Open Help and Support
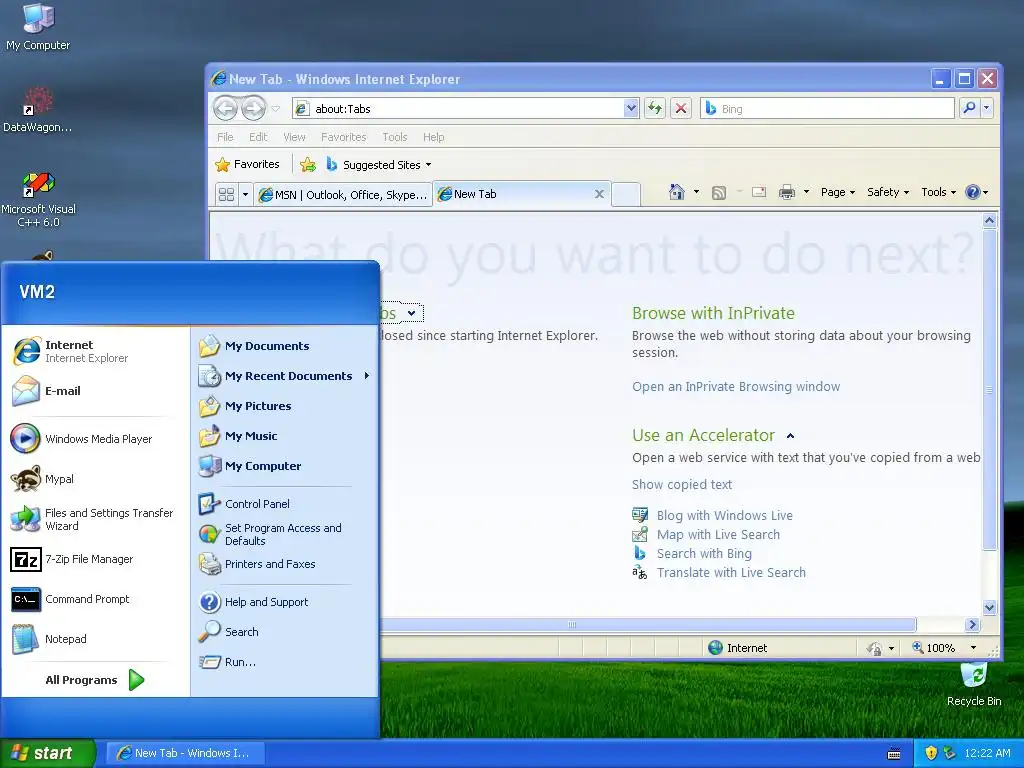Image resolution: width=1024 pixels, height=768 pixels. click(x=284, y=601)
